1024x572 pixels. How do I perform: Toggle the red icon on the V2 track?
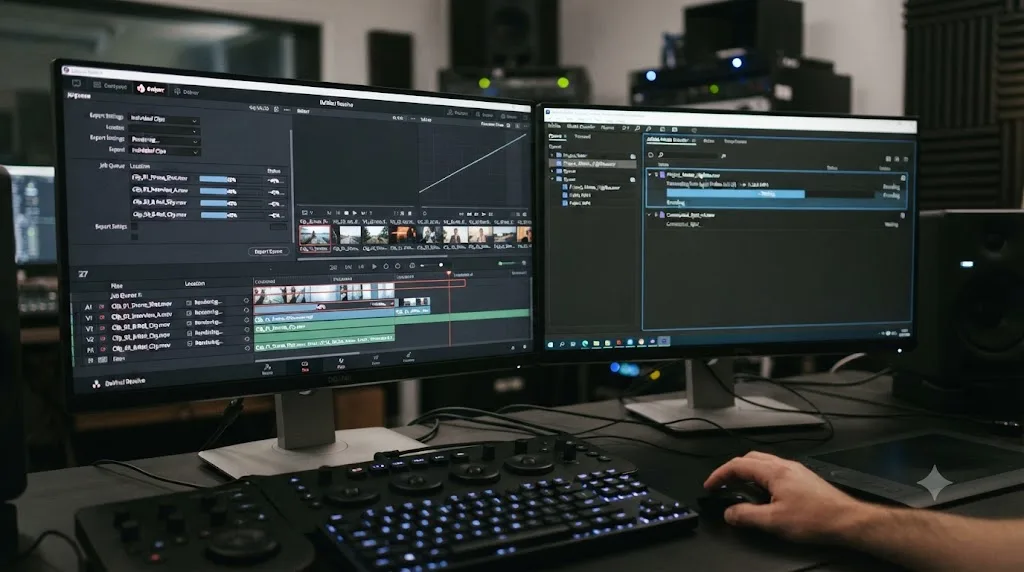coord(102,339)
